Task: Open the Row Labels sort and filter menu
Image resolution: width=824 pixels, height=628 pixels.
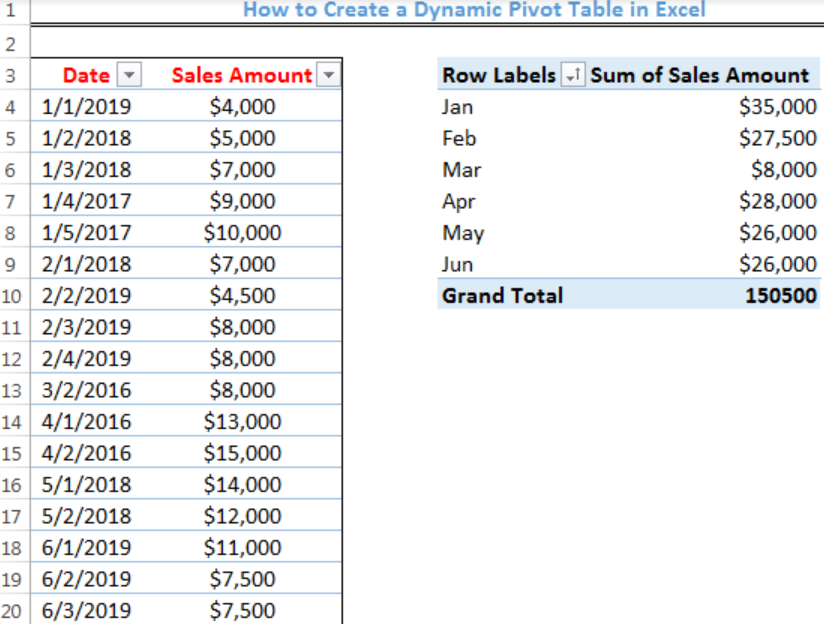Action: point(571,74)
